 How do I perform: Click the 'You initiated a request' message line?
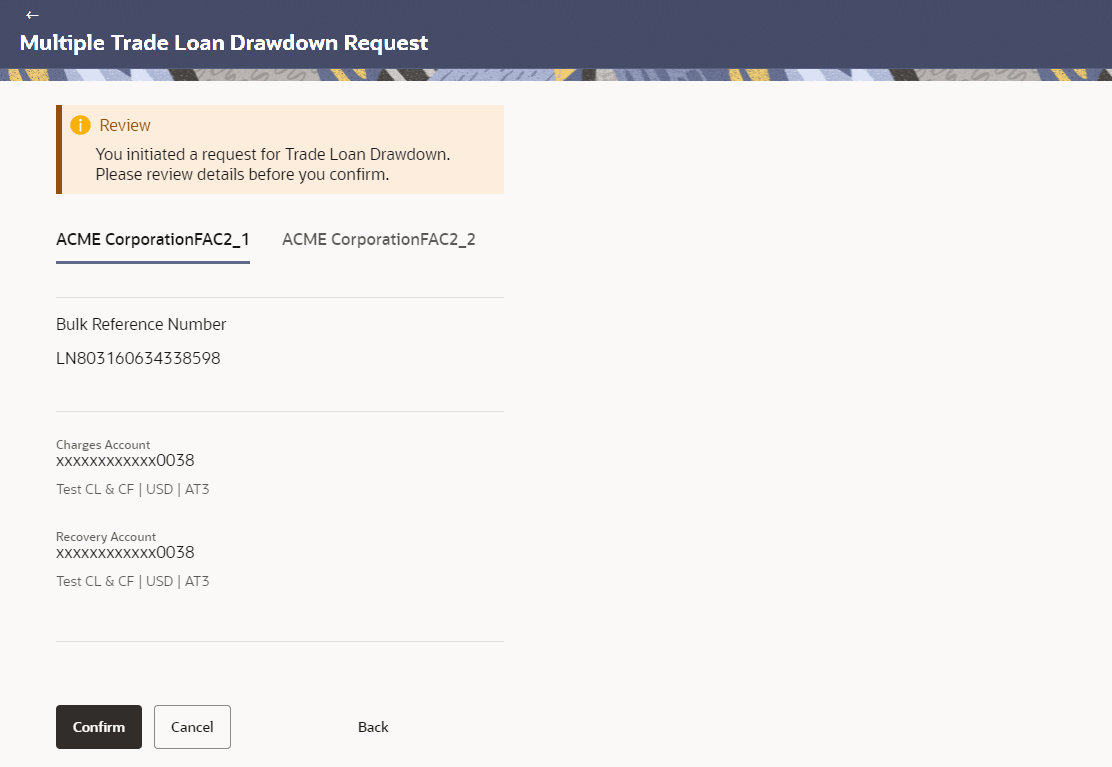(x=273, y=154)
